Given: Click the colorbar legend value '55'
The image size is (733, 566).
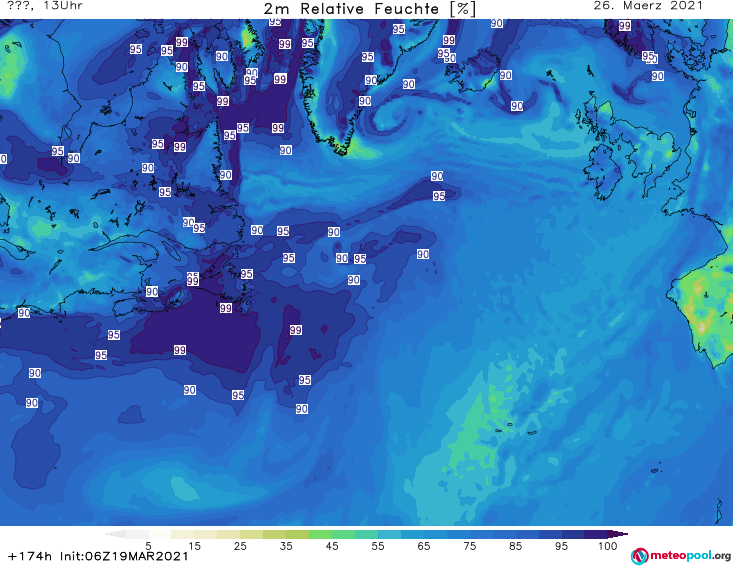Looking at the screenshot, I should click(378, 546).
